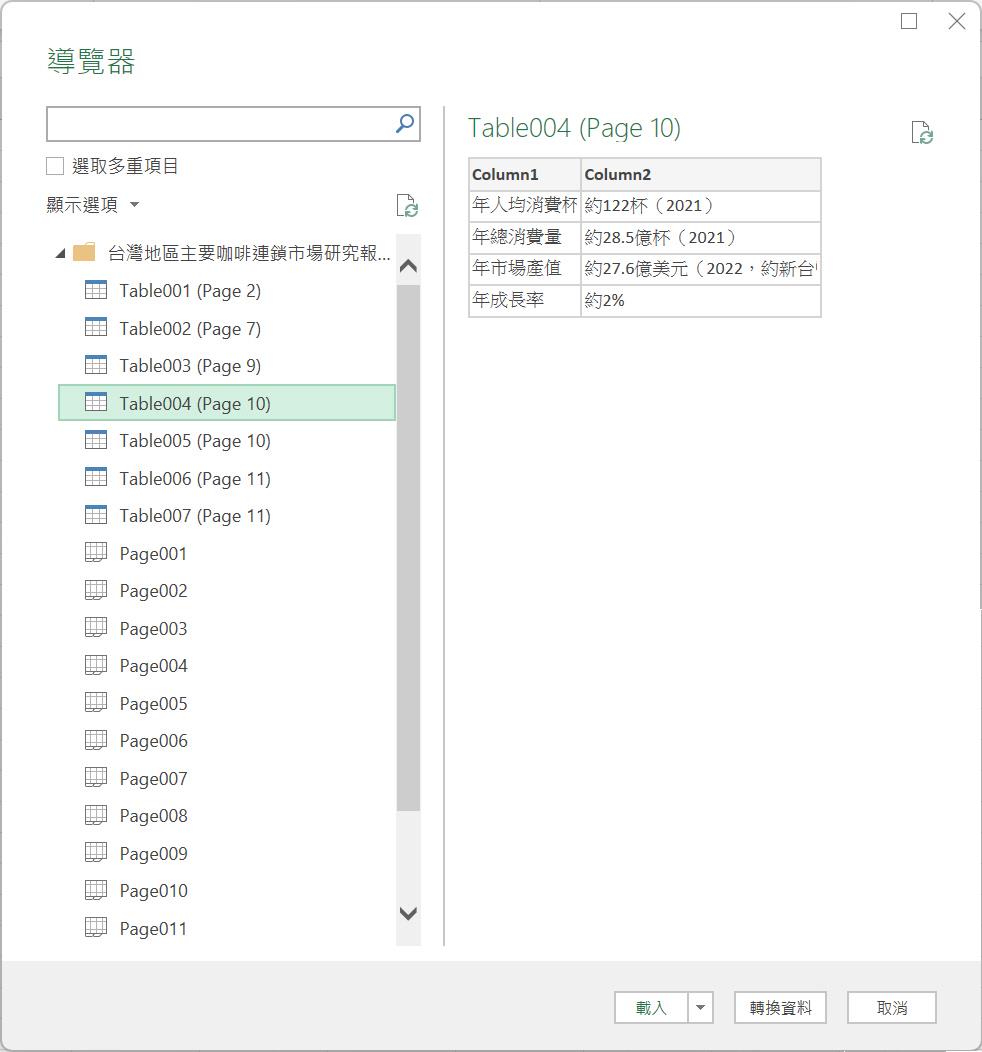
Task: Click the 載入 button
Action: 651,1008
